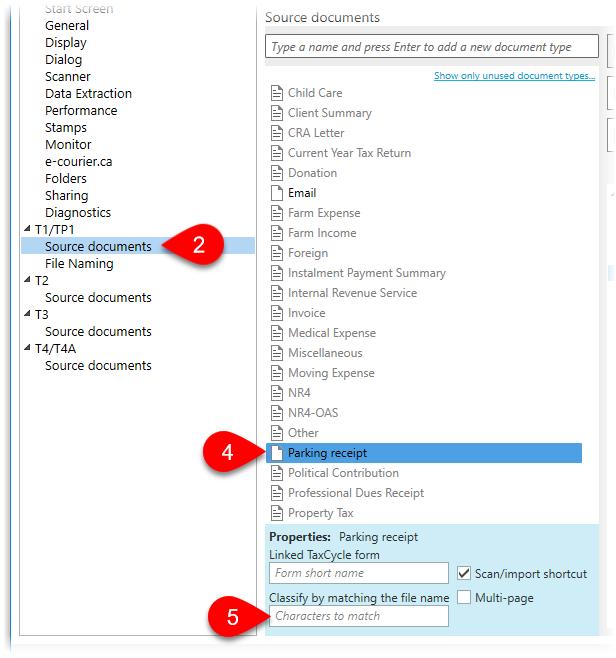Click the Email document type icon

point(277,193)
